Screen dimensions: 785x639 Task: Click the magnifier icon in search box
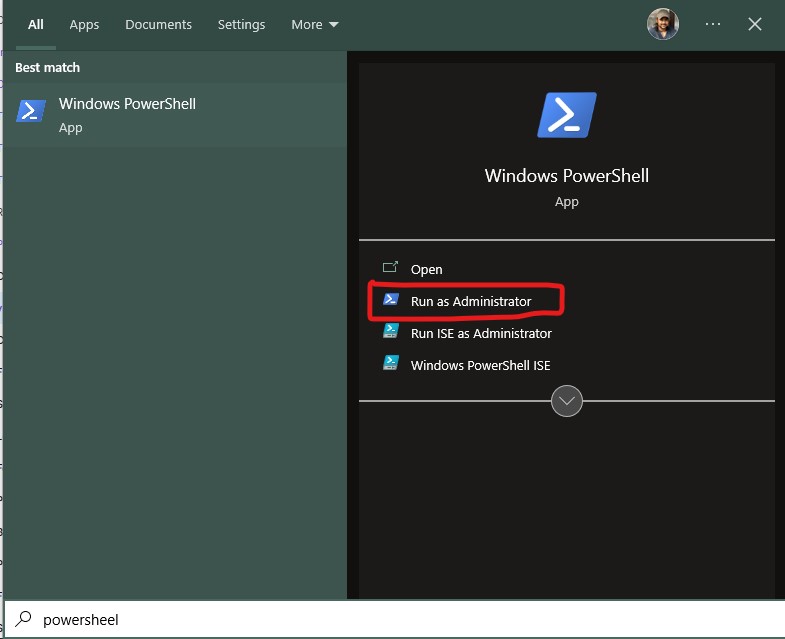24,619
